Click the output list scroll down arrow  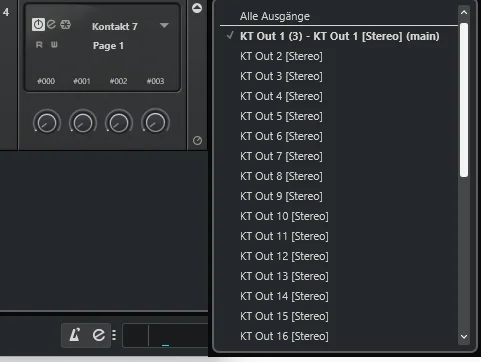pyautogui.click(x=464, y=337)
